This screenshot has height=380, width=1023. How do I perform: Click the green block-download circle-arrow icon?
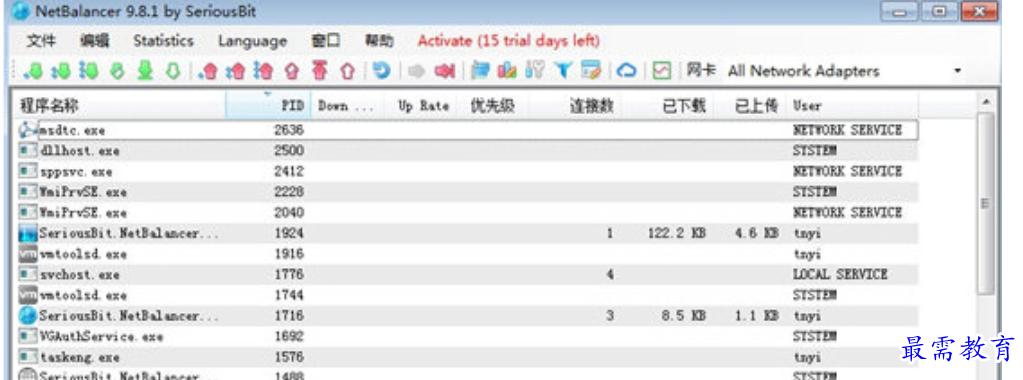click(x=117, y=71)
